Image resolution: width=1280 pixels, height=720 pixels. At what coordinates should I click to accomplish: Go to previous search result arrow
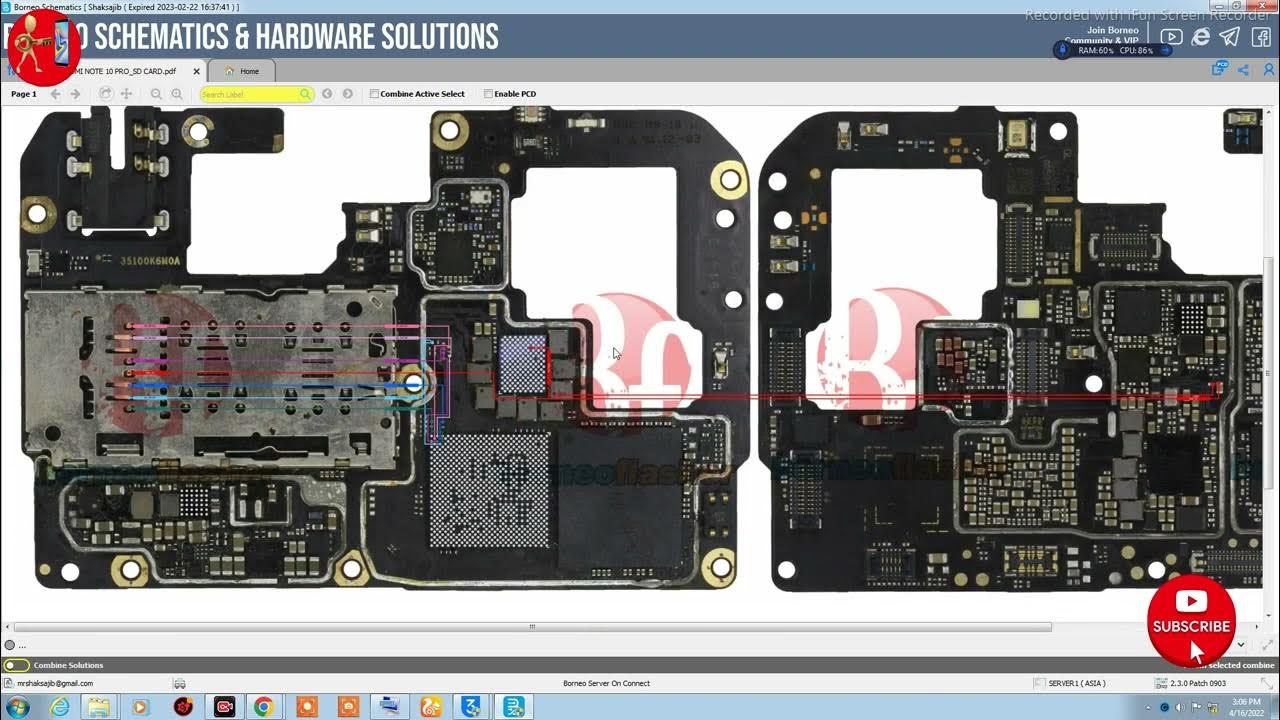click(x=327, y=94)
